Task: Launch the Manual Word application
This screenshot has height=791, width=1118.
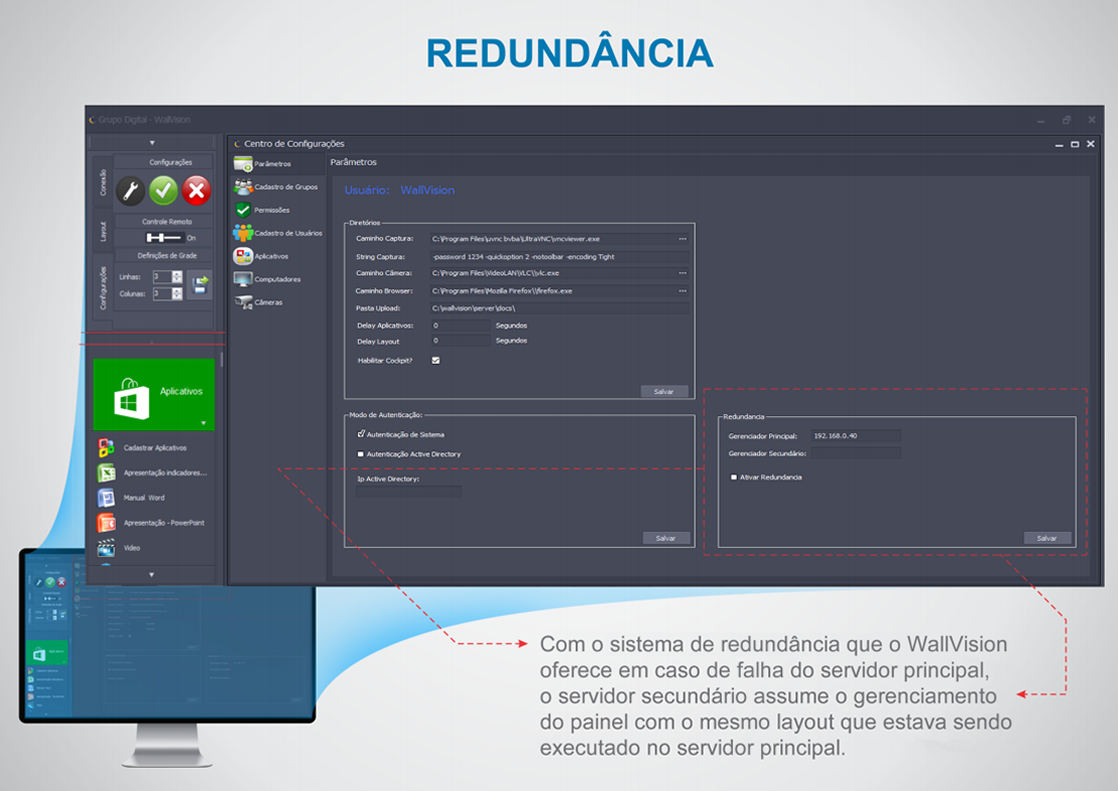Action: tap(143, 498)
